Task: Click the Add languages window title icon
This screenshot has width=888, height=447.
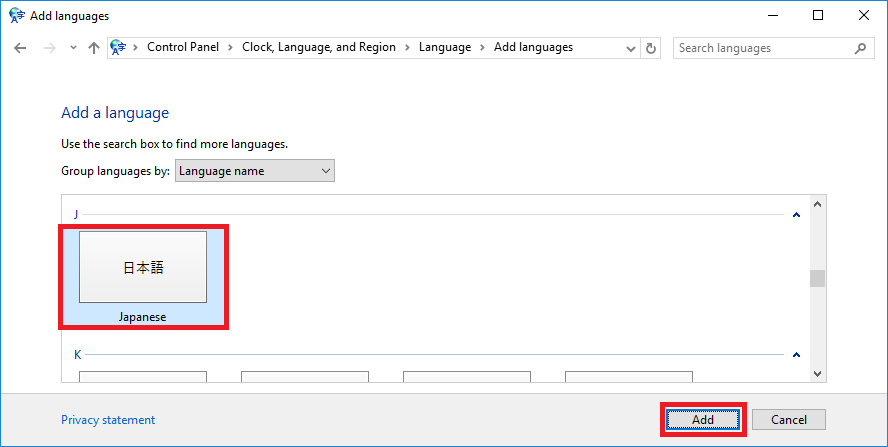Action: tap(17, 16)
